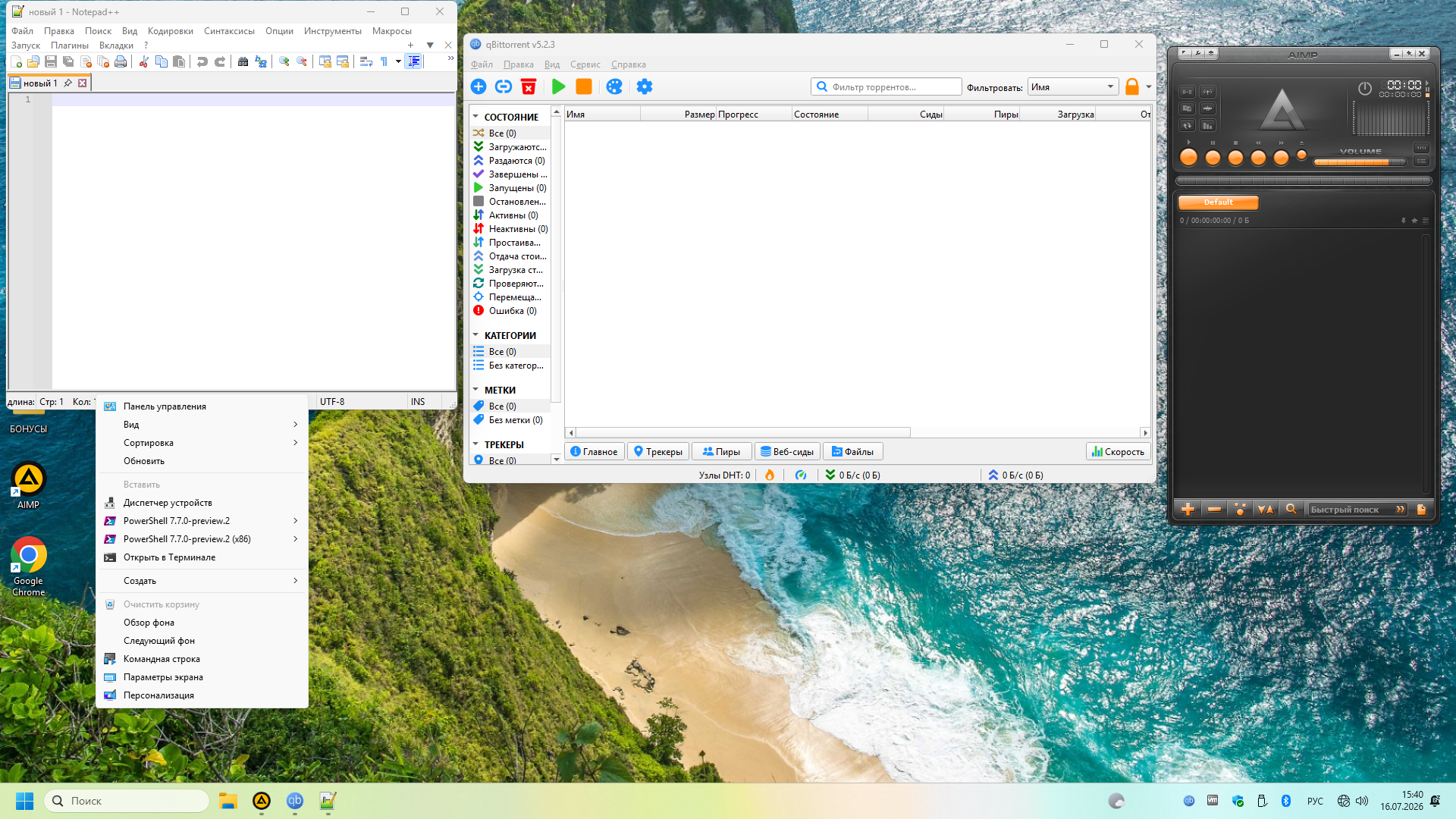Click the Скорость button

coord(1119,452)
